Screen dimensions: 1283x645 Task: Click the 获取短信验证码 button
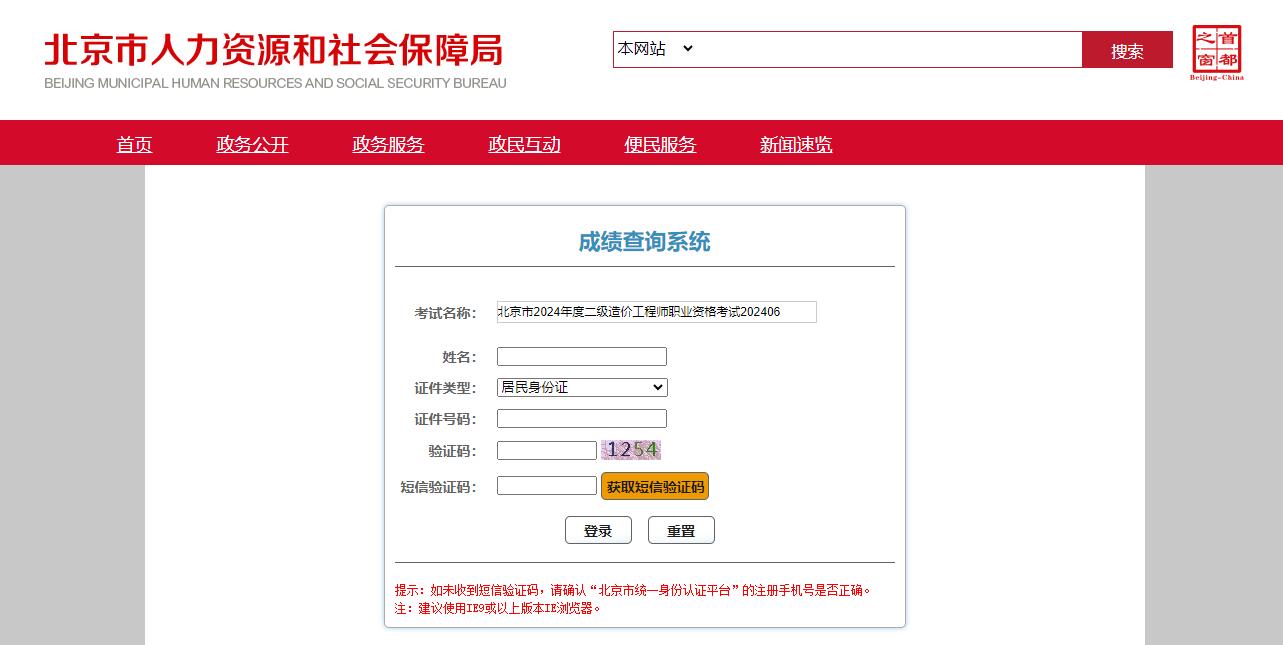click(x=655, y=486)
